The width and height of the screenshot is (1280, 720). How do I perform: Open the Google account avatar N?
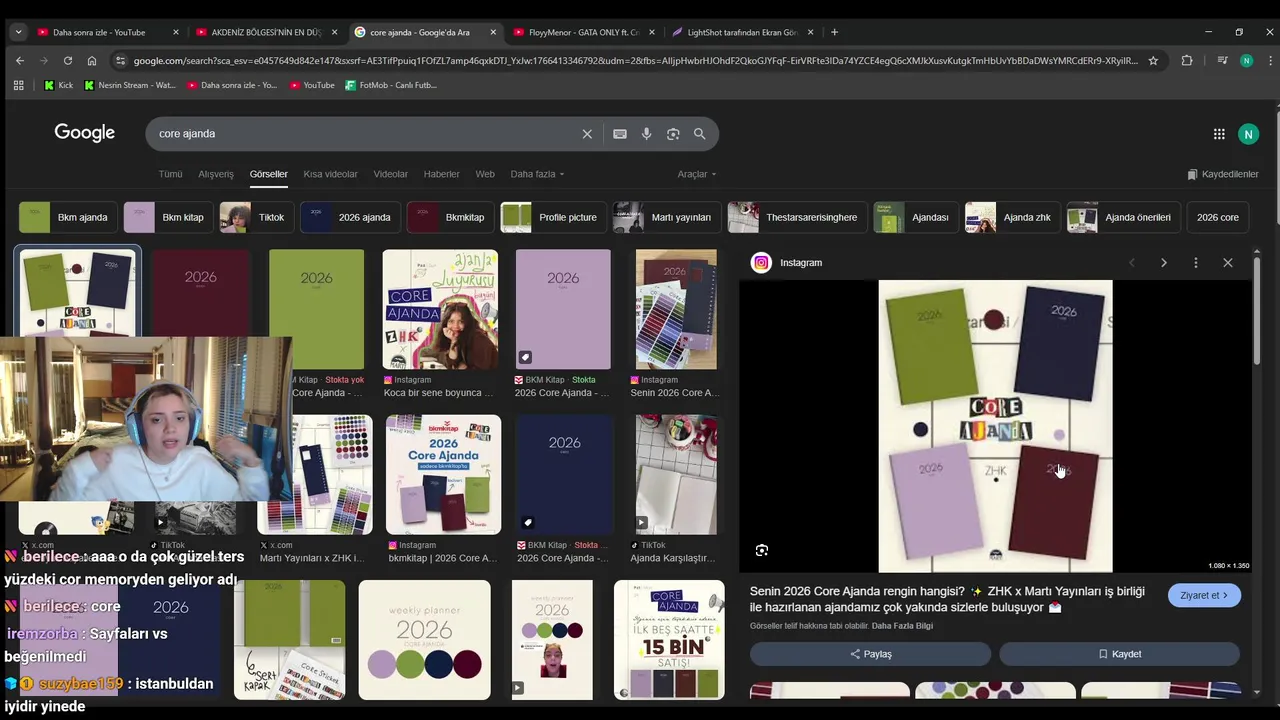pyautogui.click(x=1248, y=134)
